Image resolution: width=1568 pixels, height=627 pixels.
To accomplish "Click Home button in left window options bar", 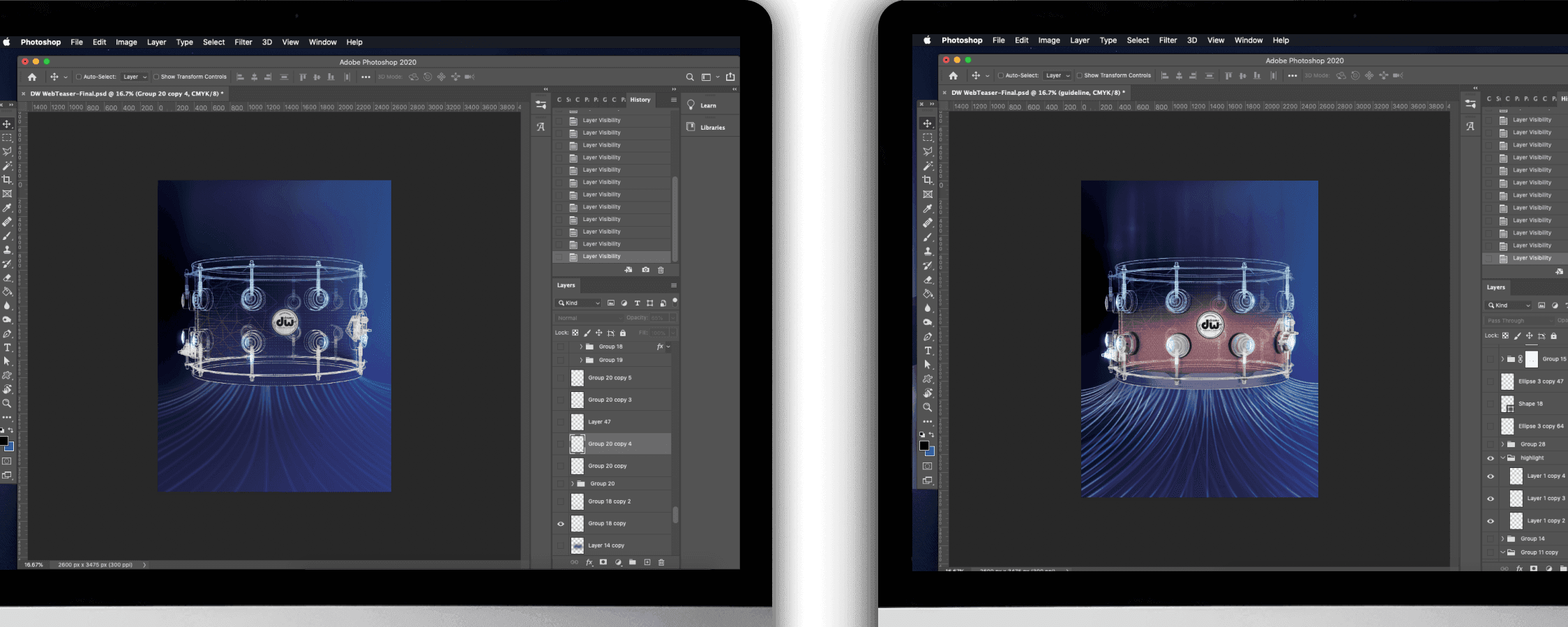I will [x=32, y=77].
